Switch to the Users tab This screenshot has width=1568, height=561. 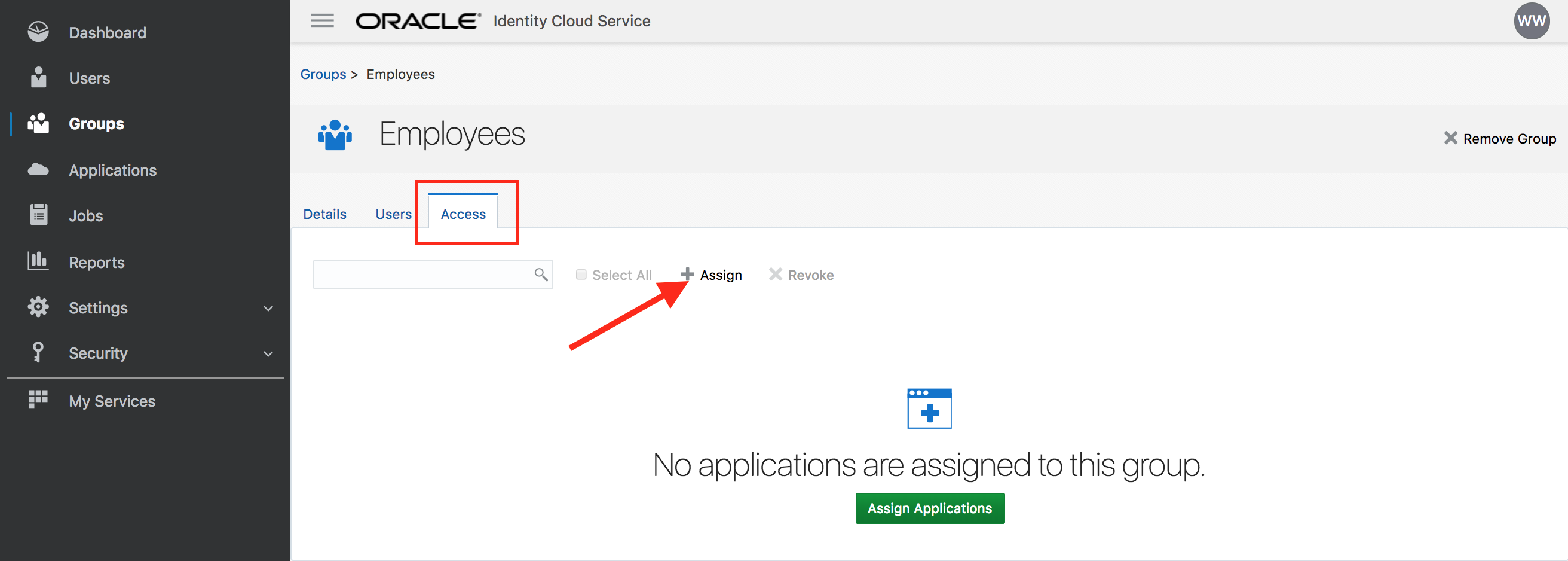point(393,214)
